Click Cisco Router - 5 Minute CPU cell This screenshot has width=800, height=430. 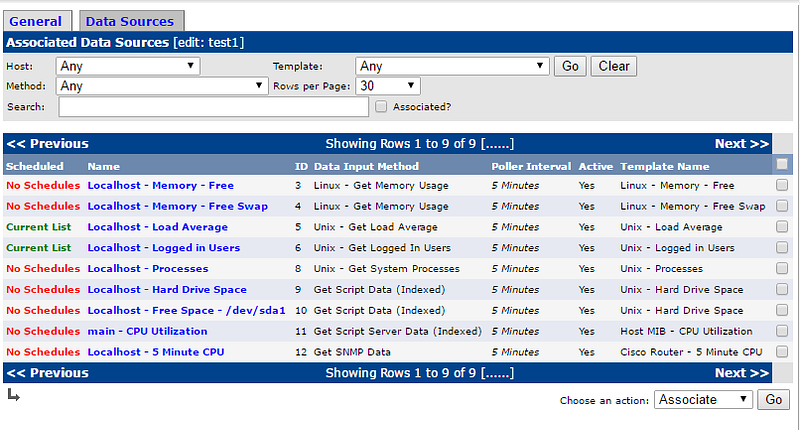click(691, 352)
